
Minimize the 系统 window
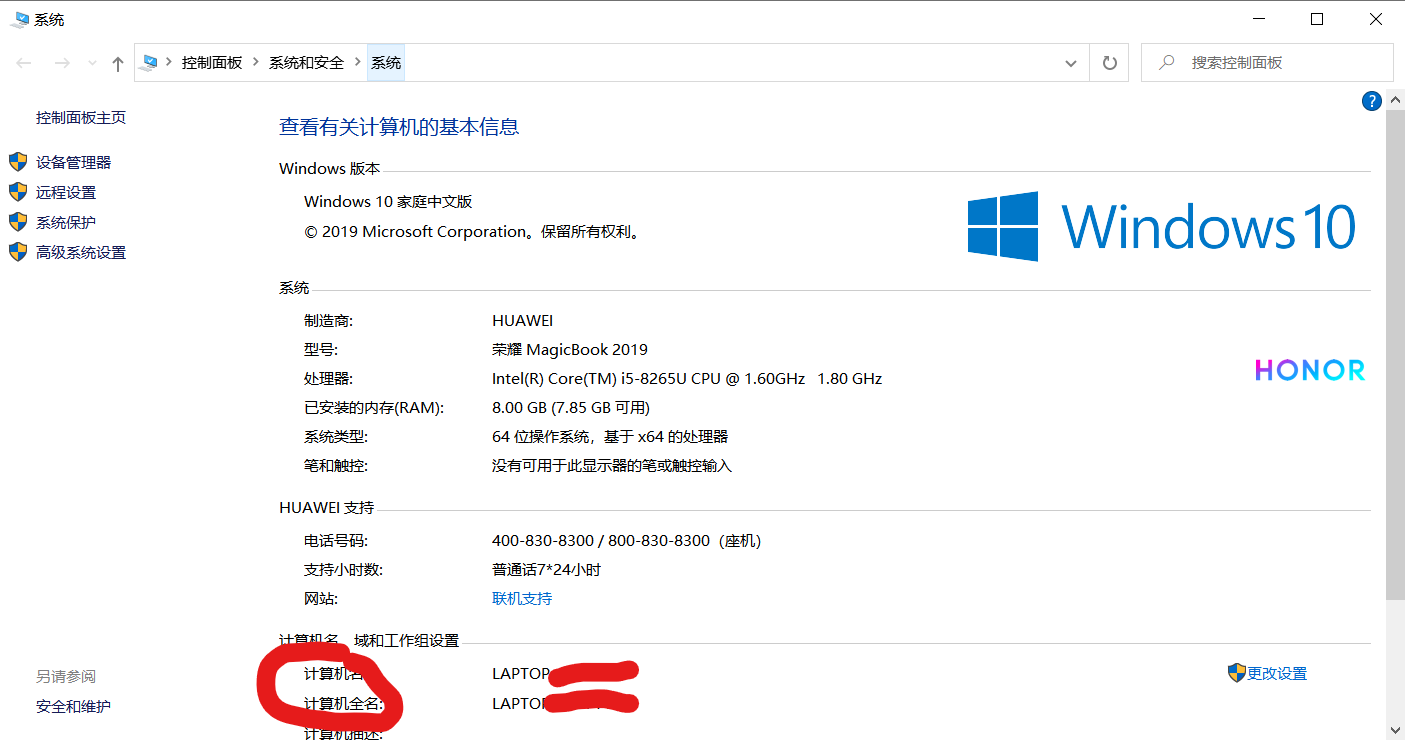1259,19
